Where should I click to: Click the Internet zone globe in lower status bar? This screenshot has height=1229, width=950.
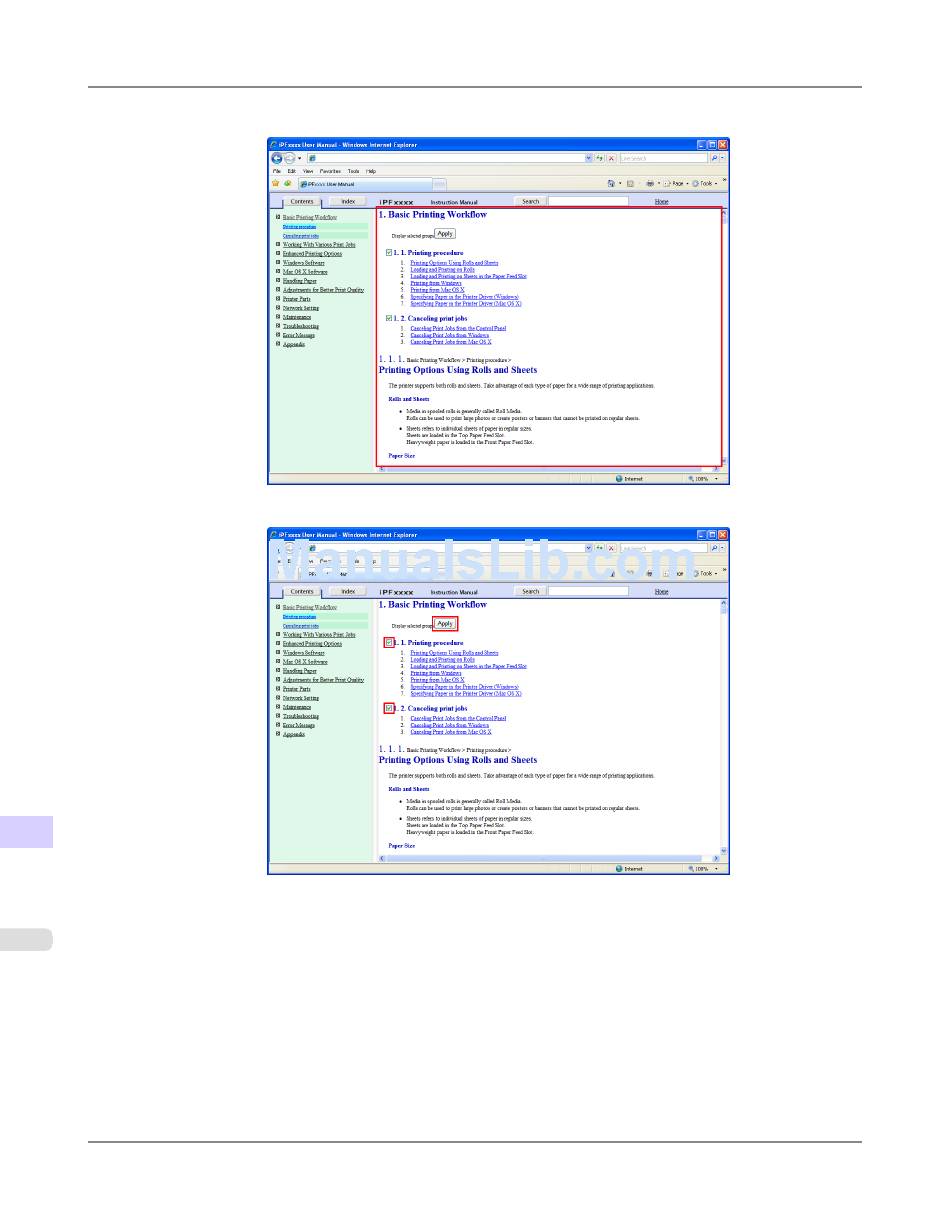[x=619, y=869]
